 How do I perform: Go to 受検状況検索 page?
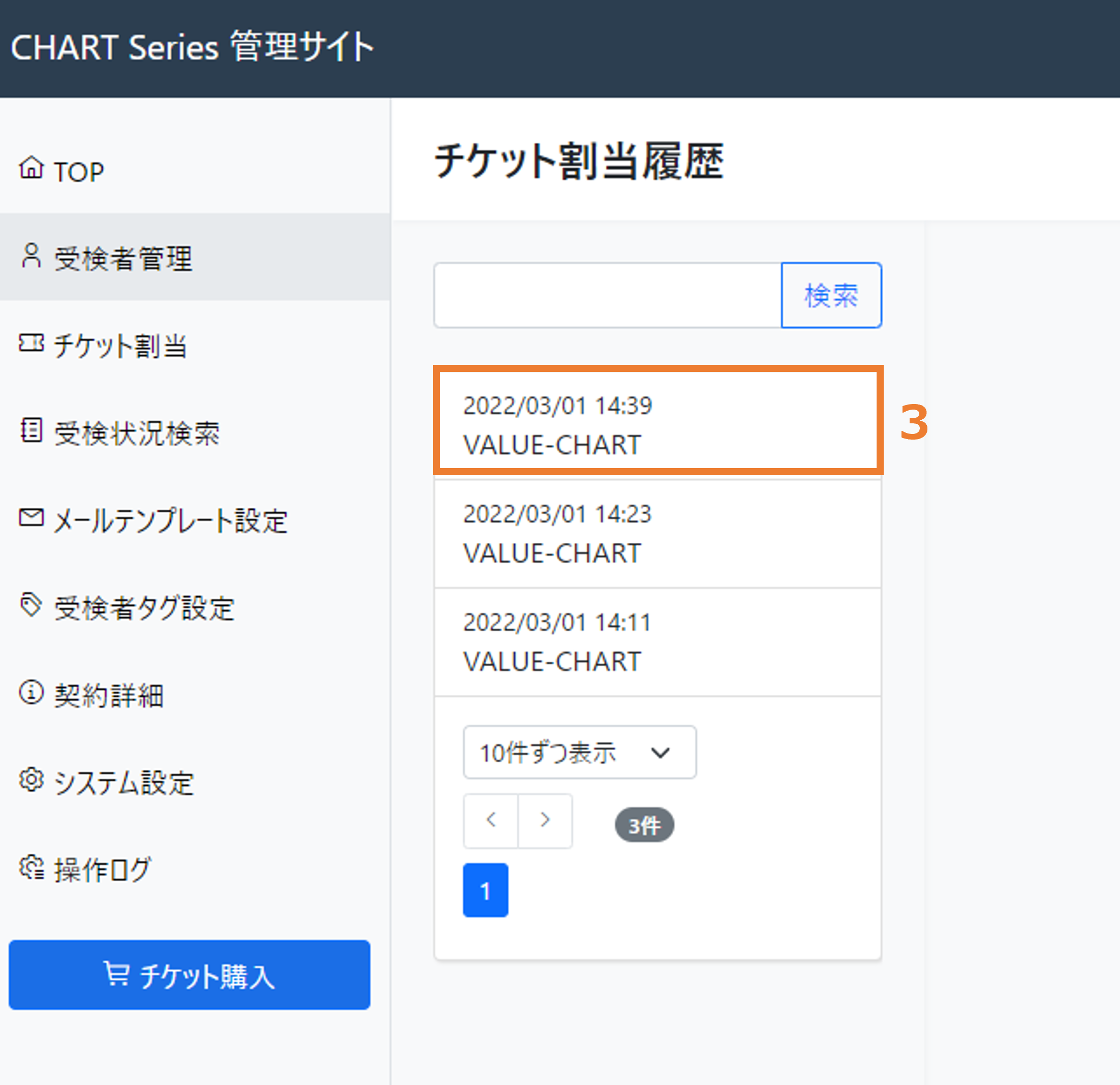tap(195, 432)
